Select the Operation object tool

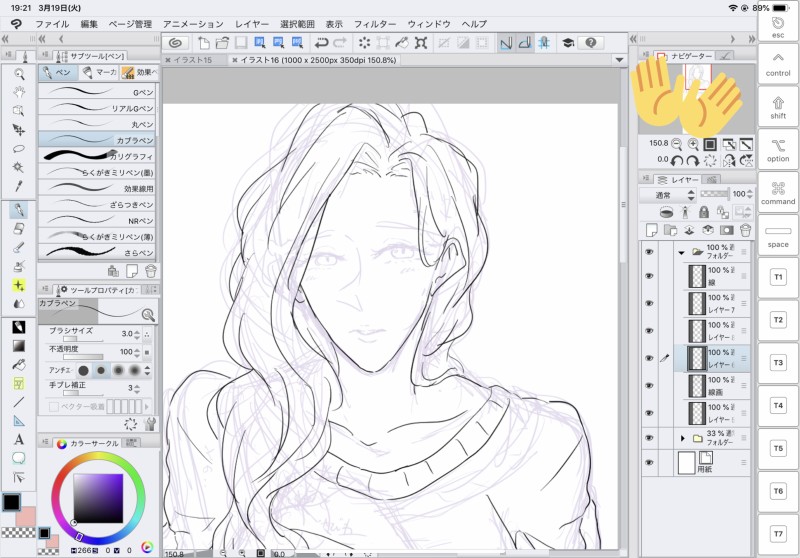(19, 111)
